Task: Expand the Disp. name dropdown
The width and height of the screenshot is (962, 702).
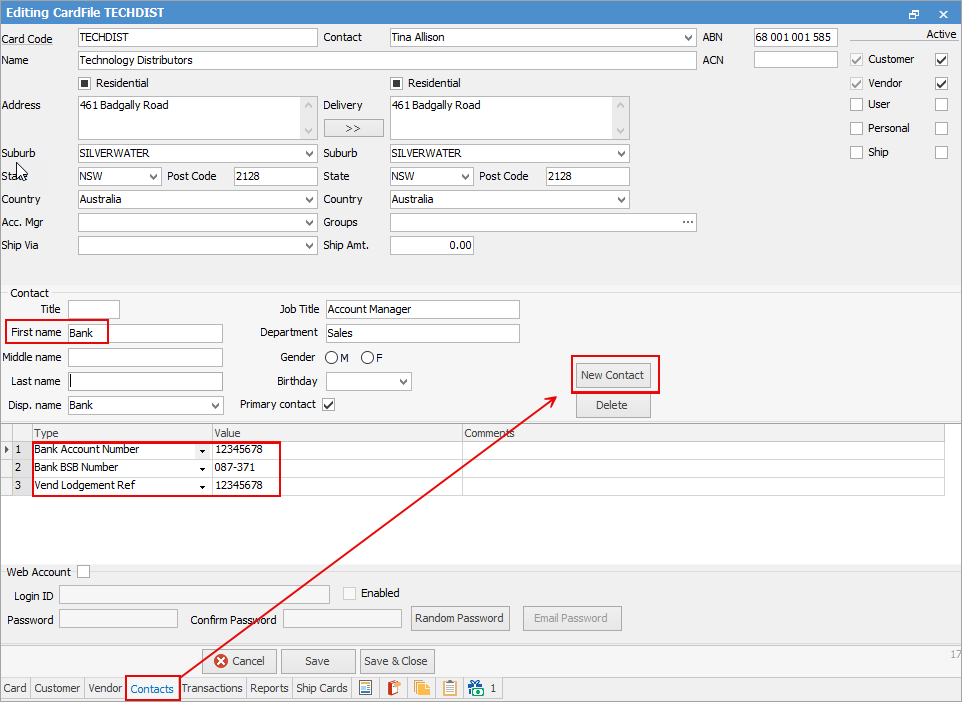Action: [215, 406]
